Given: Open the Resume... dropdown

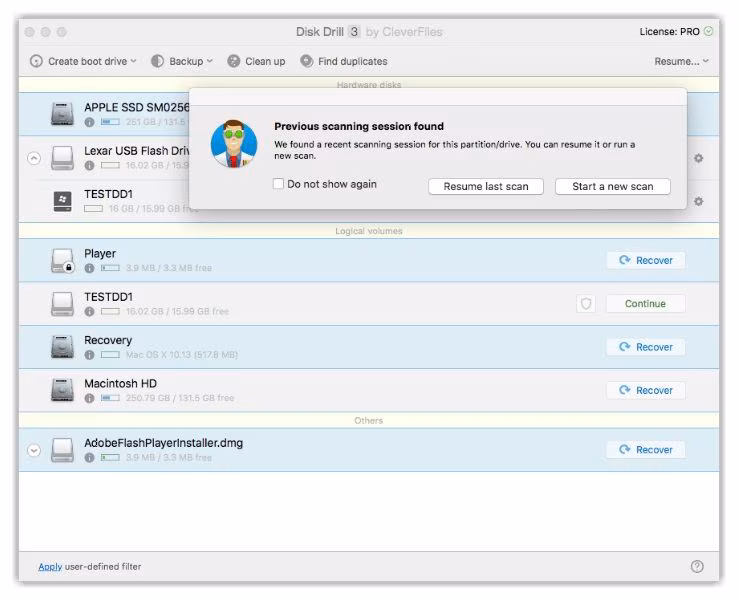Looking at the screenshot, I should [681, 61].
